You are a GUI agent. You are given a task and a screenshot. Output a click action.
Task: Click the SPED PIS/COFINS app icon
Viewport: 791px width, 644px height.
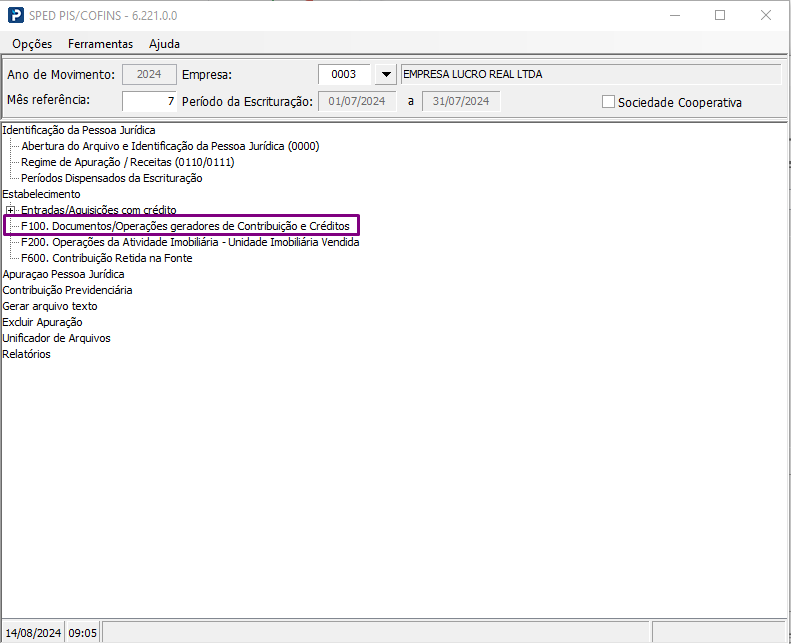click(16, 15)
